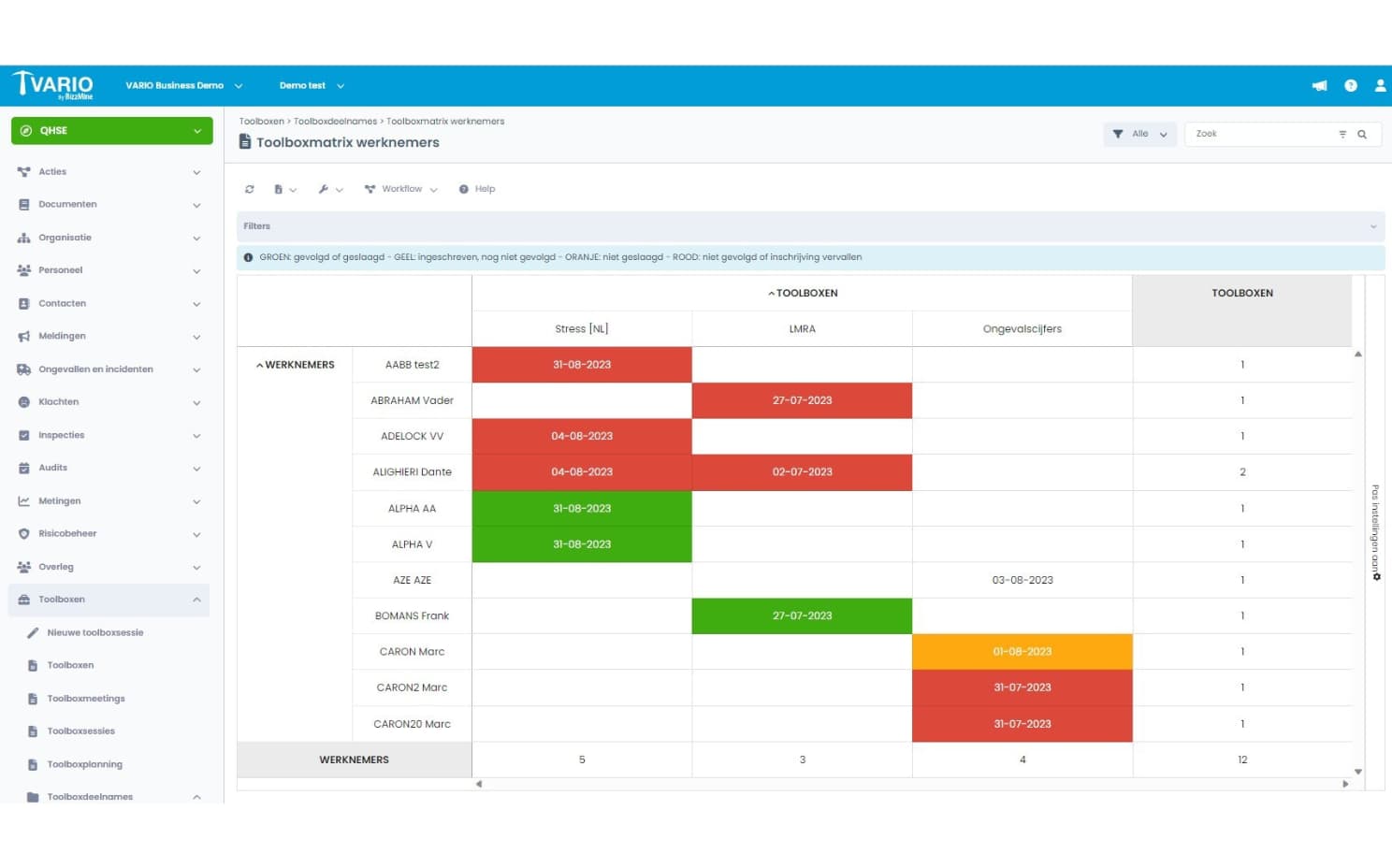
Task: Collapse the TOOLBOXEN column group
Action: (771, 294)
